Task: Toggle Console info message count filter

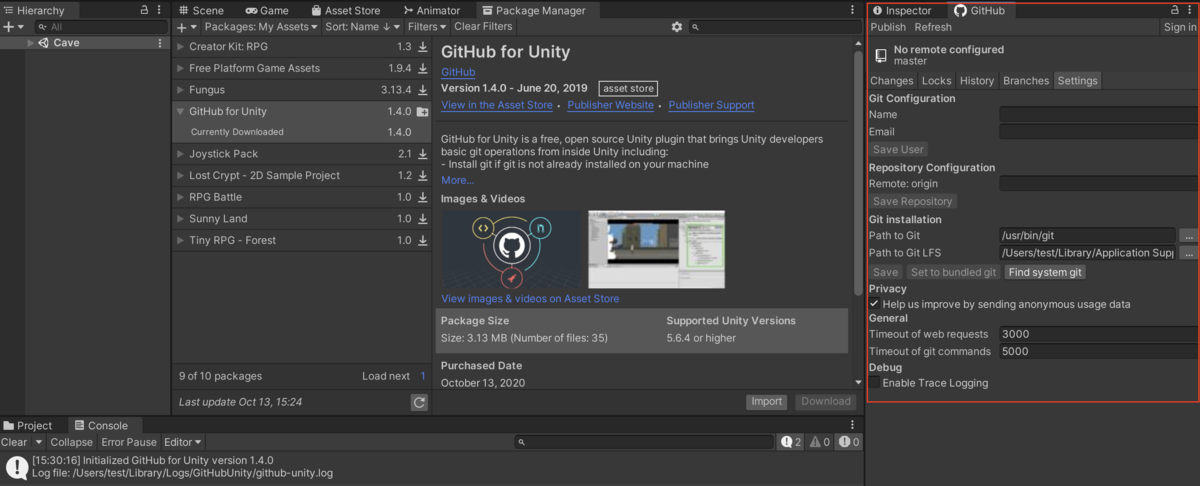Action: pos(791,442)
